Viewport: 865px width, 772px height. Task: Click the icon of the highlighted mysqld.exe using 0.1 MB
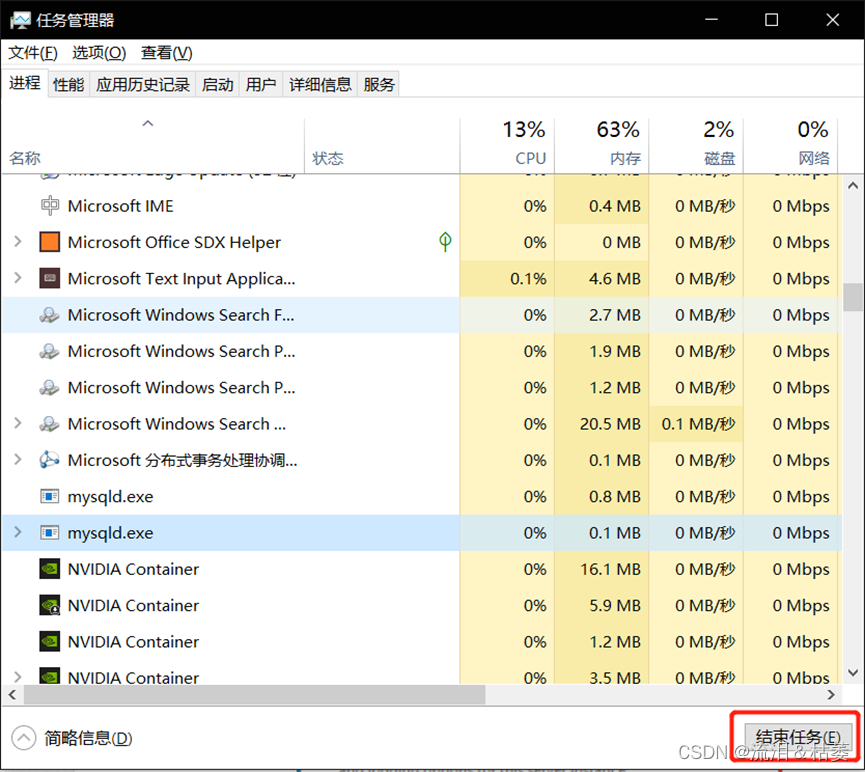(50, 533)
